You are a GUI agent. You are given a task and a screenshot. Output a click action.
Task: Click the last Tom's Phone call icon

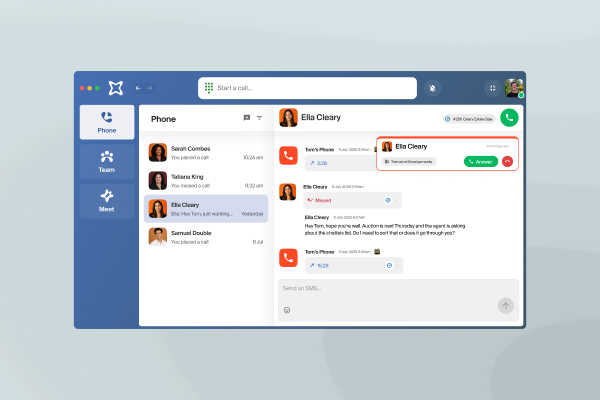click(289, 258)
